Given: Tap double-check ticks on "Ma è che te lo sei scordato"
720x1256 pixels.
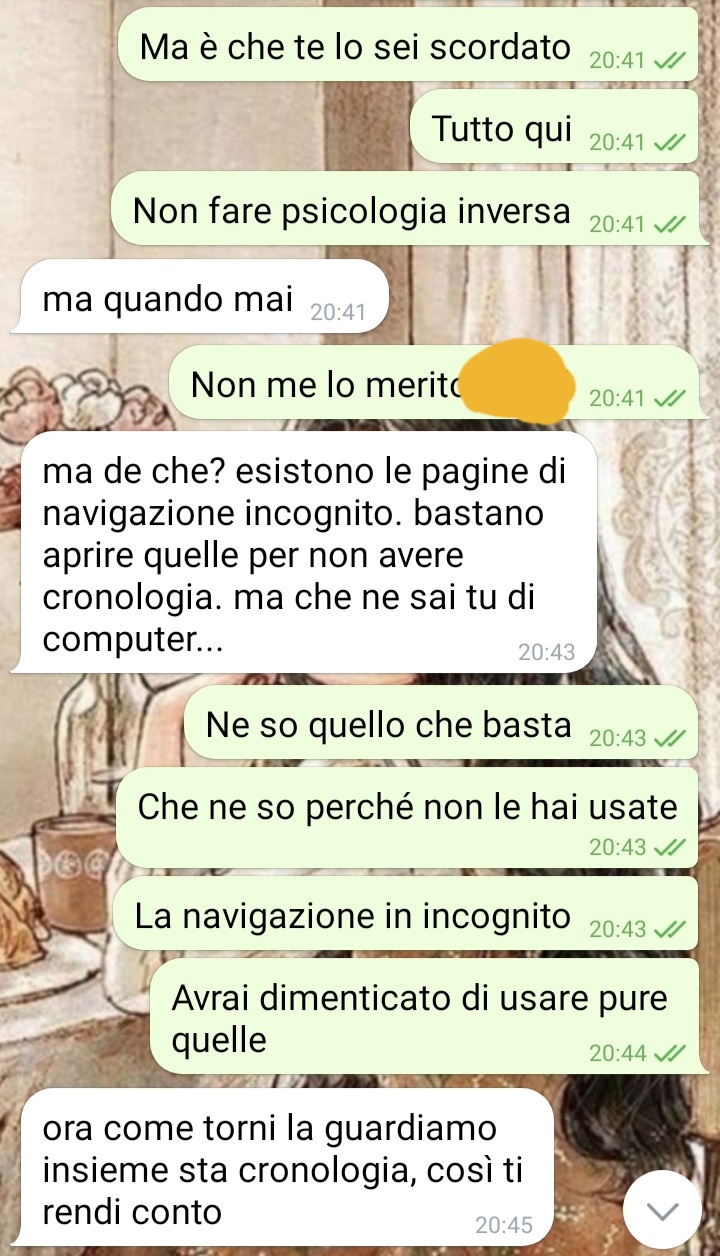Looking at the screenshot, I should 669,61.
